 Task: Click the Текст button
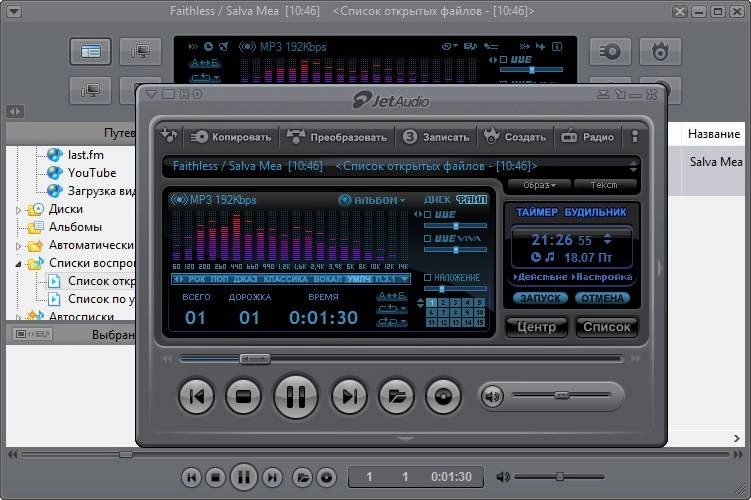pyautogui.click(x=604, y=185)
